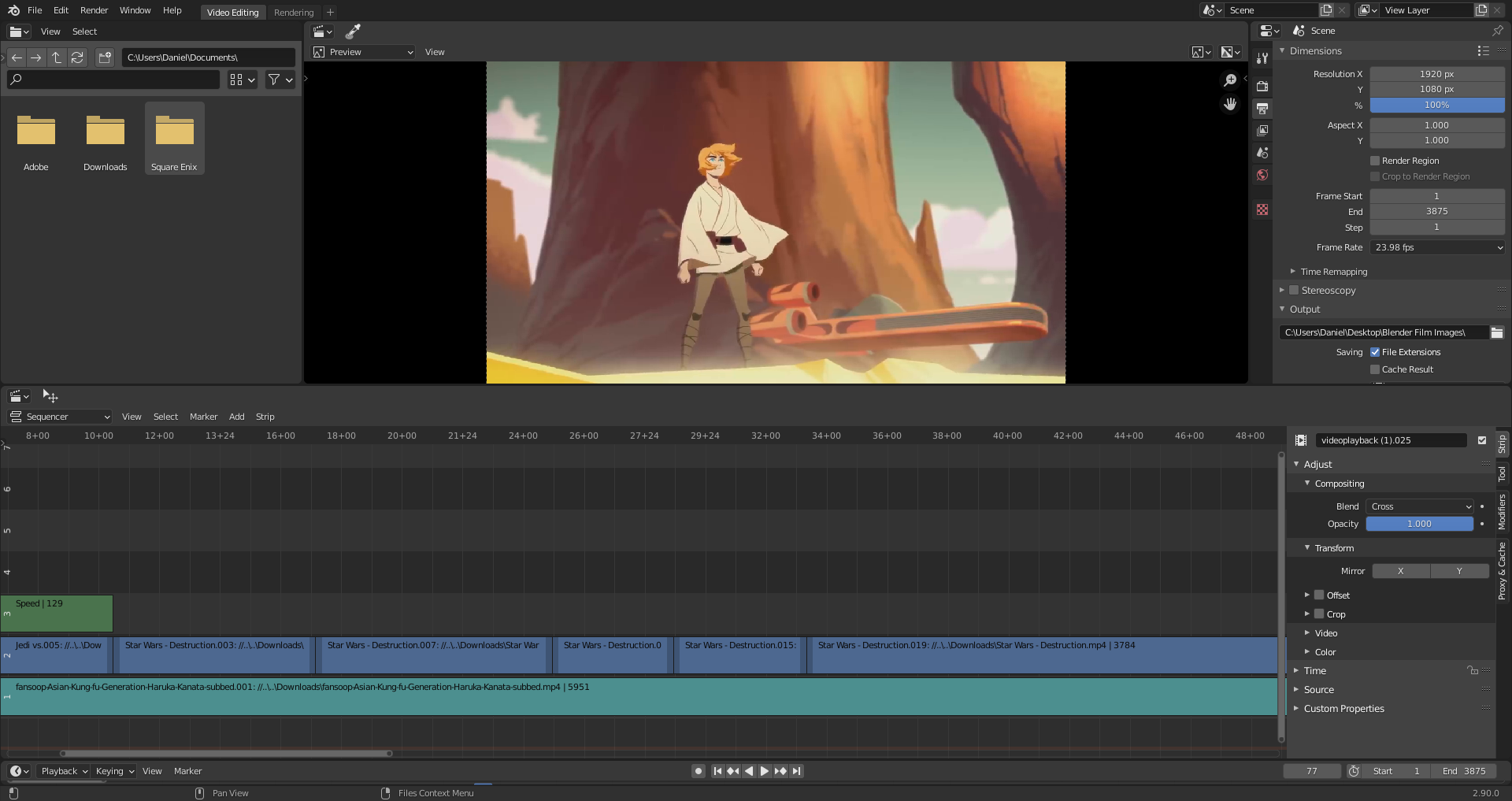
Task: Open the World properties globe tab
Action: 1262,175
